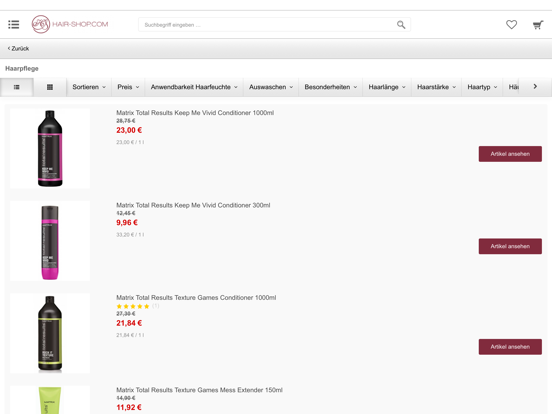Screen dimensions: 552x414
Task: View article Keep Me Vivid Conditioner 300ml button
Action: [510, 246]
